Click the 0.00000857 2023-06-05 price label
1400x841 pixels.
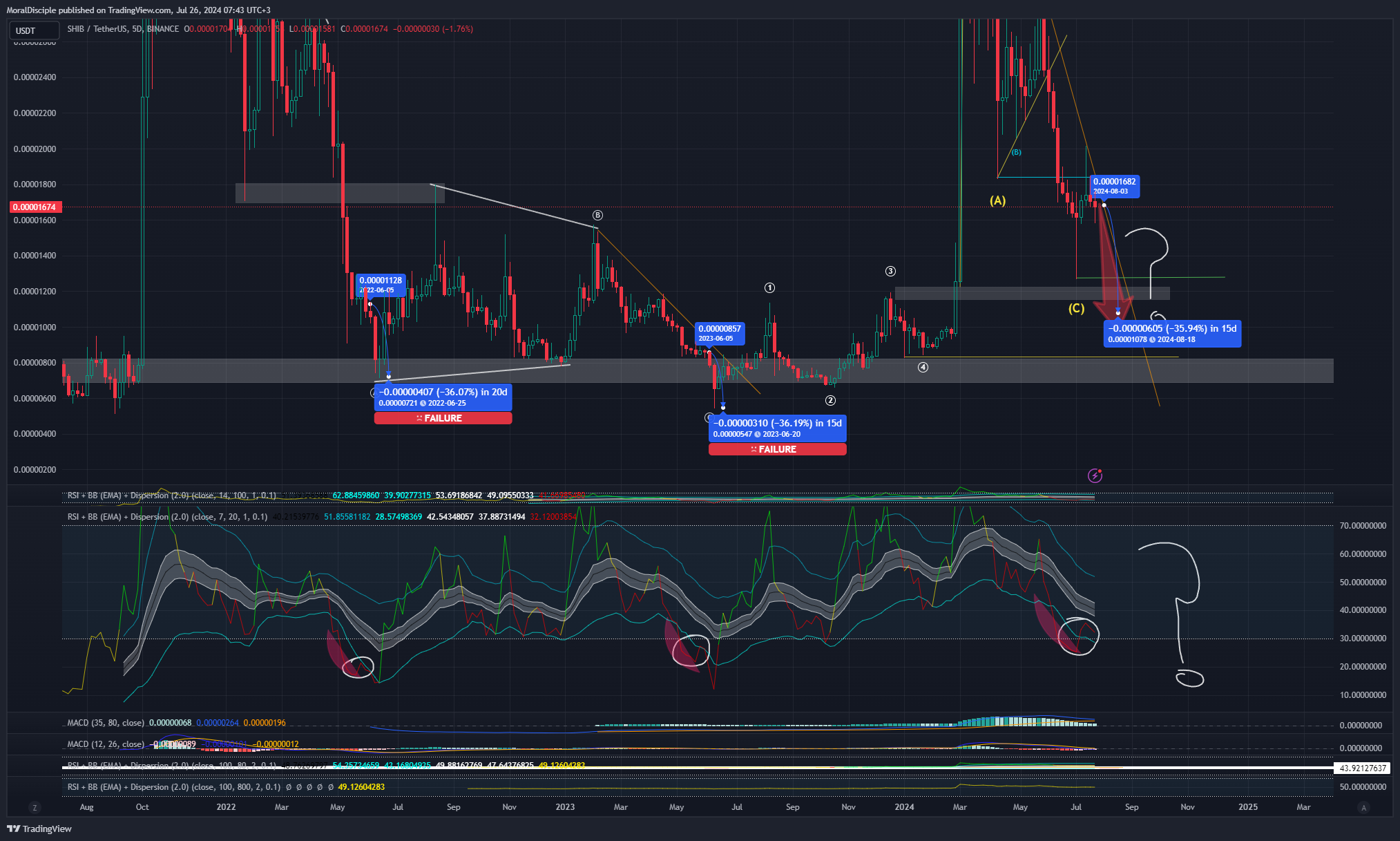(719, 333)
